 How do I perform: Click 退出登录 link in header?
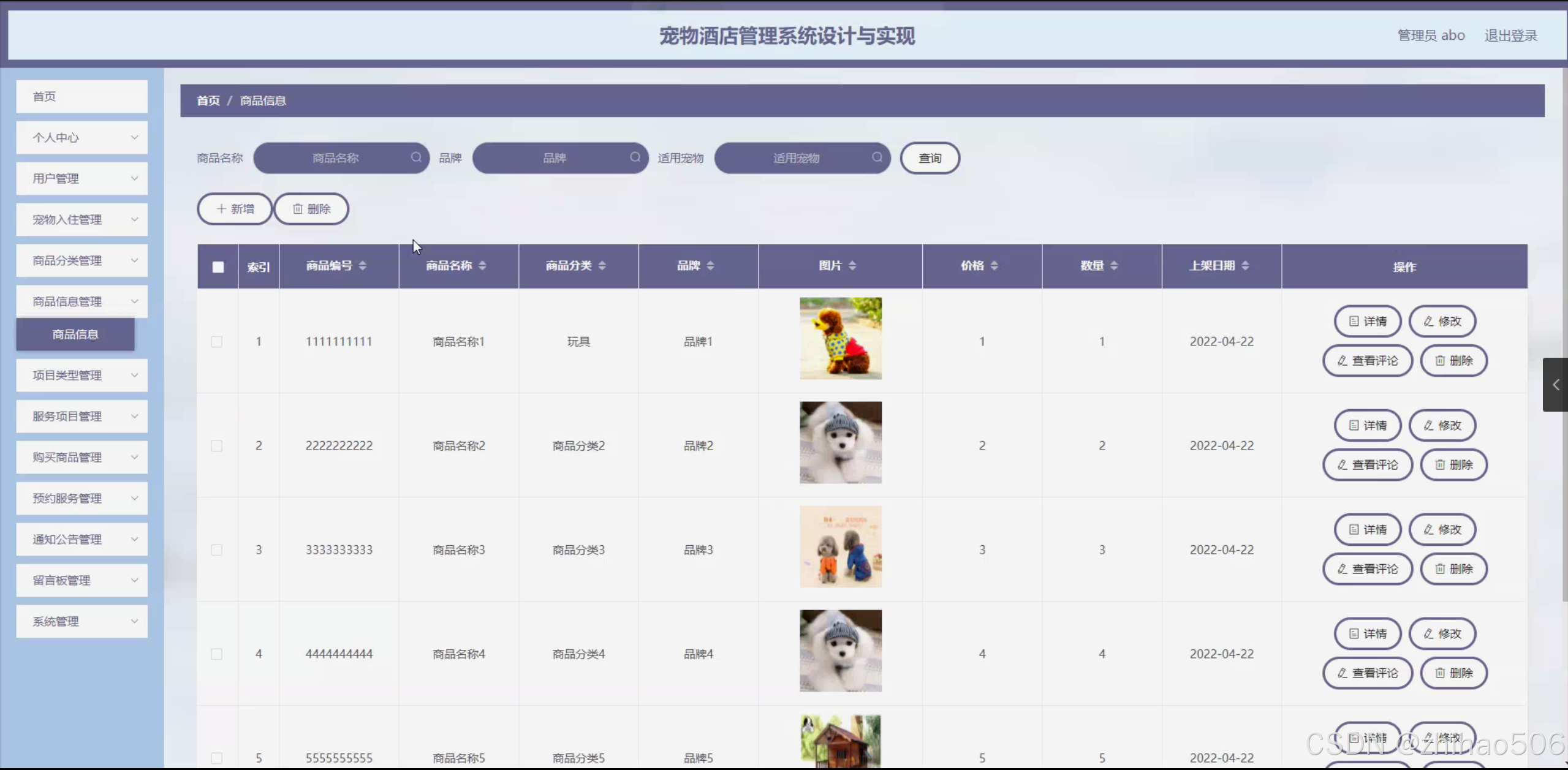pos(1510,36)
